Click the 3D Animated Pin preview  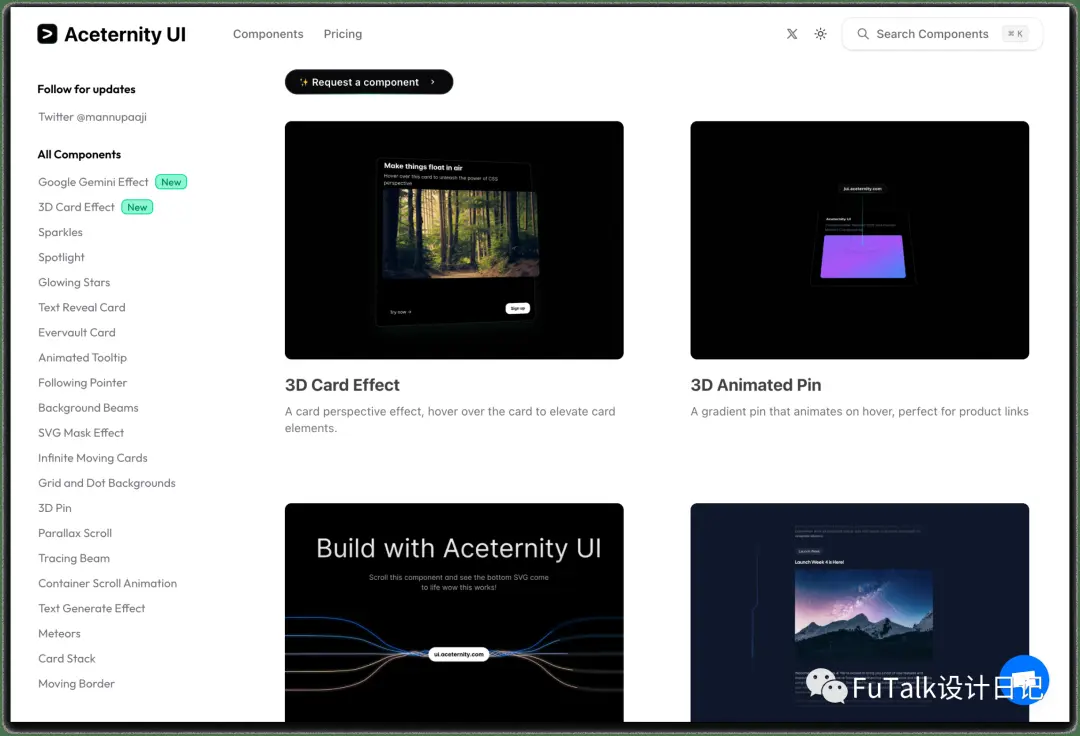click(860, 240)
